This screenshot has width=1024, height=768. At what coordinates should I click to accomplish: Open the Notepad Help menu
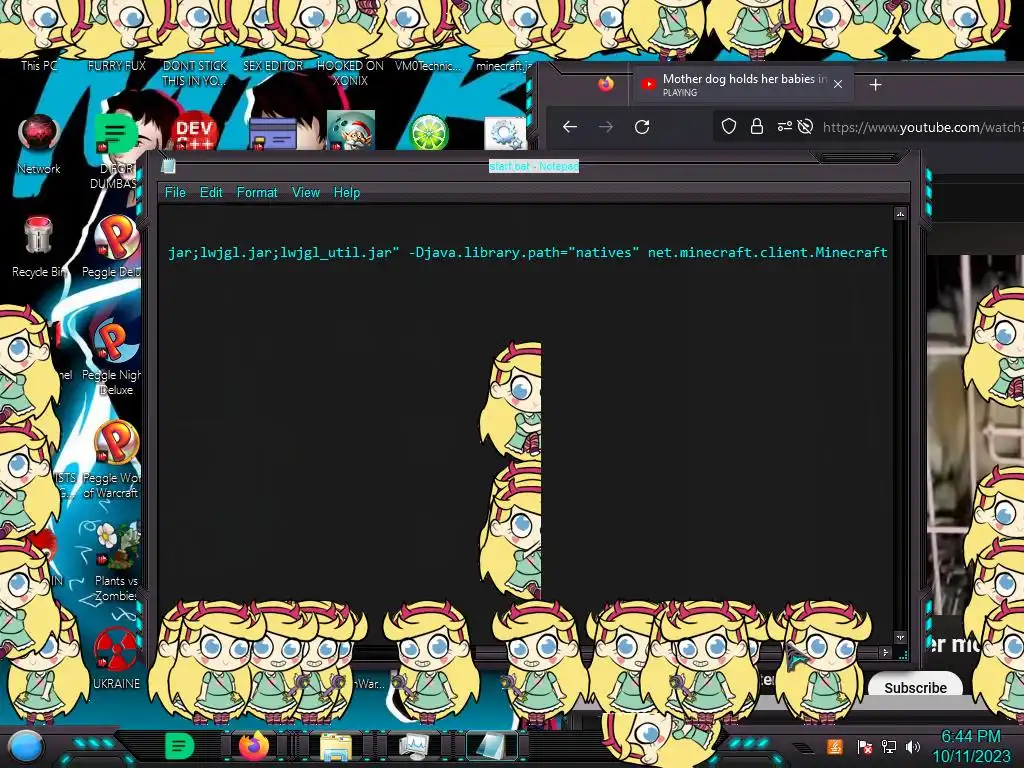(347, 192)
